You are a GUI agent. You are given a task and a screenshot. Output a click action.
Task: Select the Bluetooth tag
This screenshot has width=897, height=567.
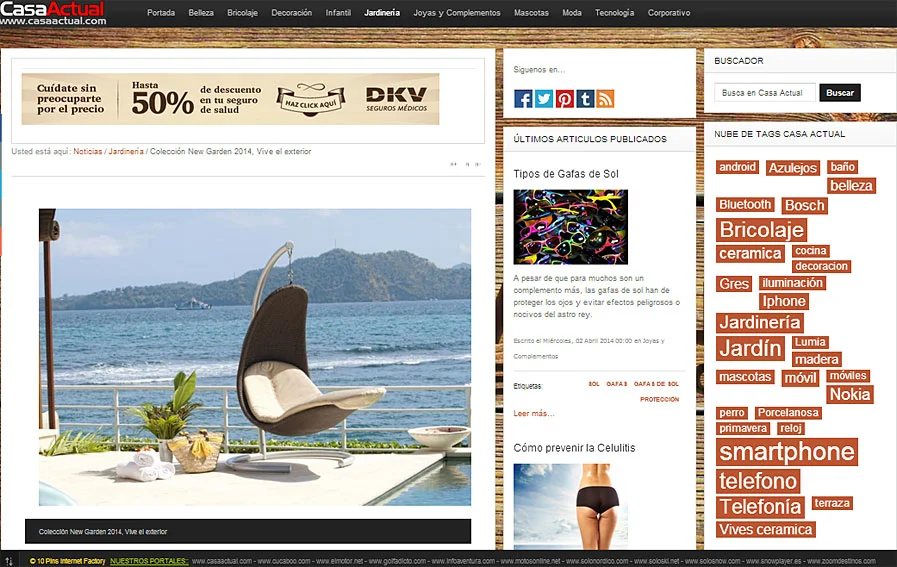745,205
